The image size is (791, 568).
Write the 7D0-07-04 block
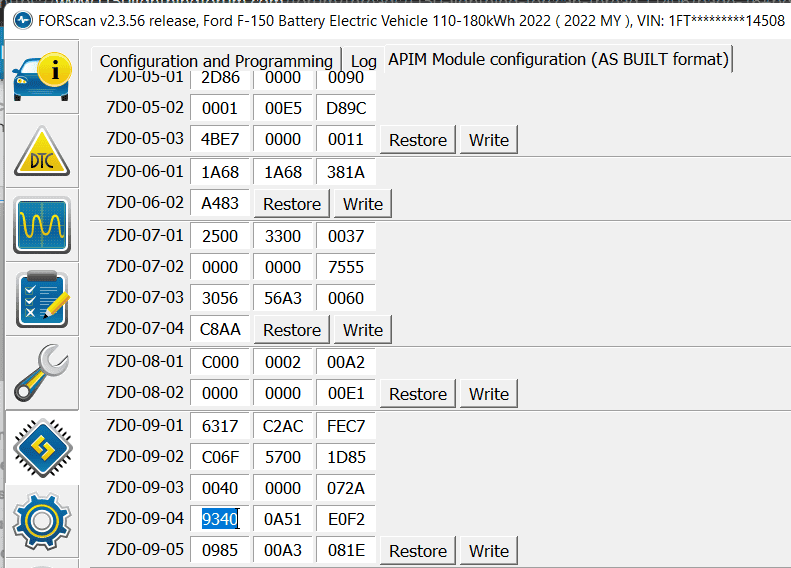[x=363, y=330]
